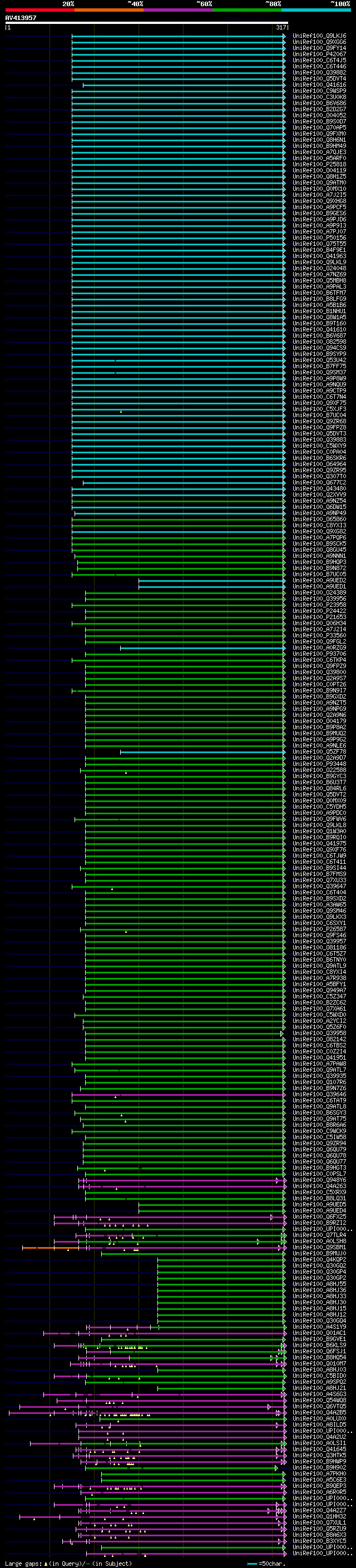Select the UniRef100_C5YDH5 label

[319, 807]
